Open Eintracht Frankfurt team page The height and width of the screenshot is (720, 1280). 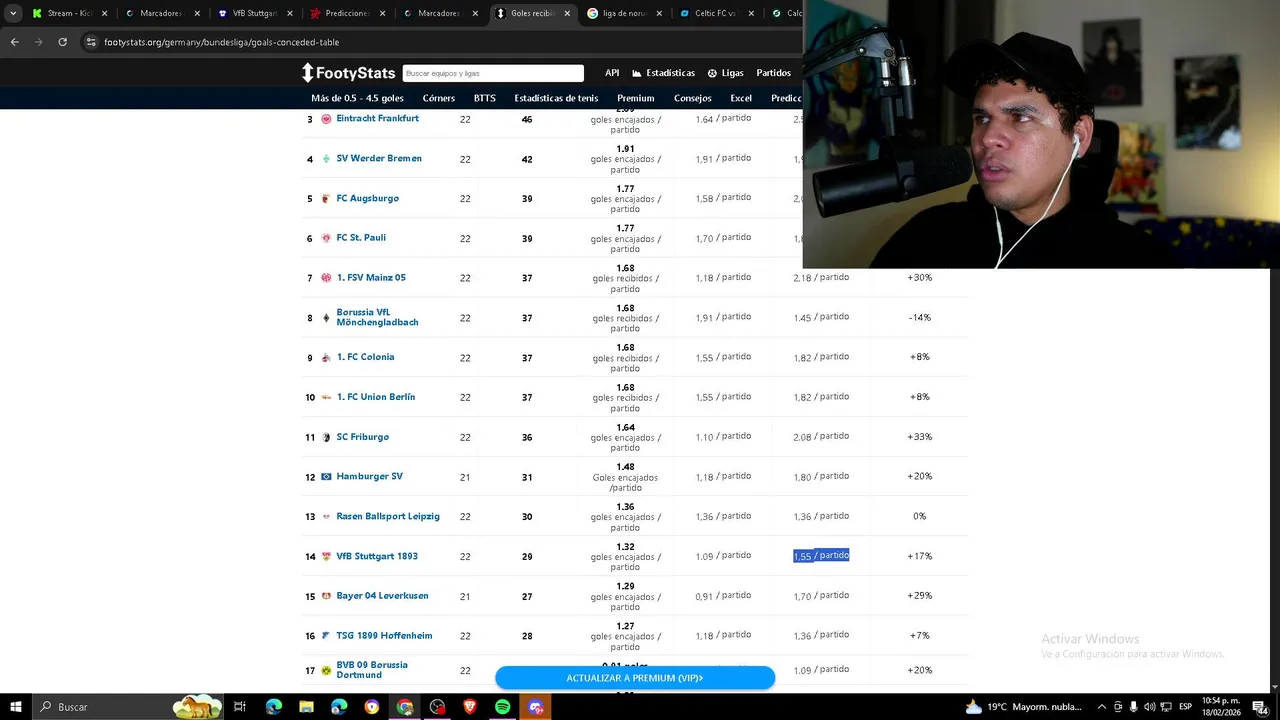(x=377, y=118)
